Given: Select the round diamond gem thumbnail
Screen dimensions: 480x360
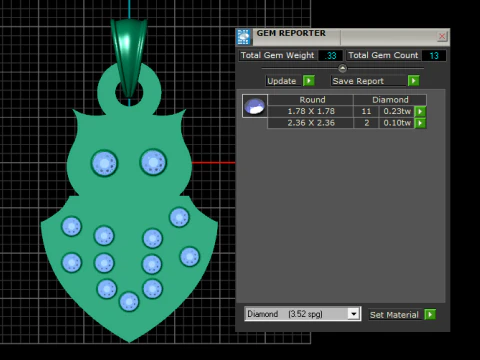Looking at the screenshot, I should point(255,106).
